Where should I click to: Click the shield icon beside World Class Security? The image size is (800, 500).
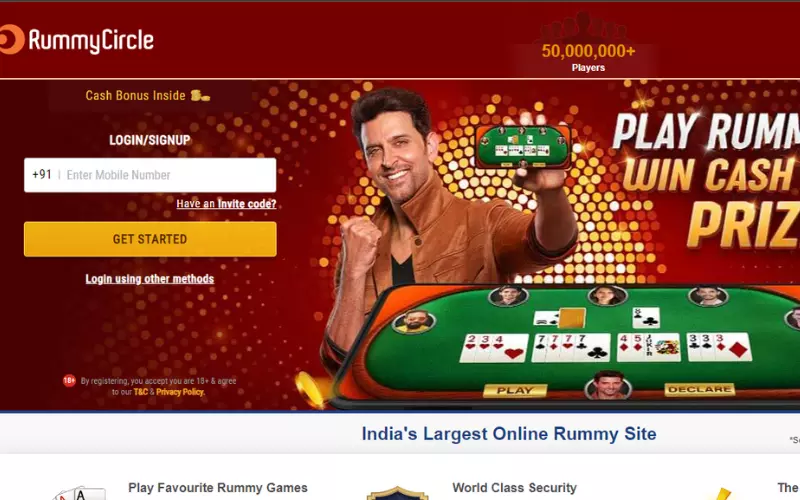(397, 494)
